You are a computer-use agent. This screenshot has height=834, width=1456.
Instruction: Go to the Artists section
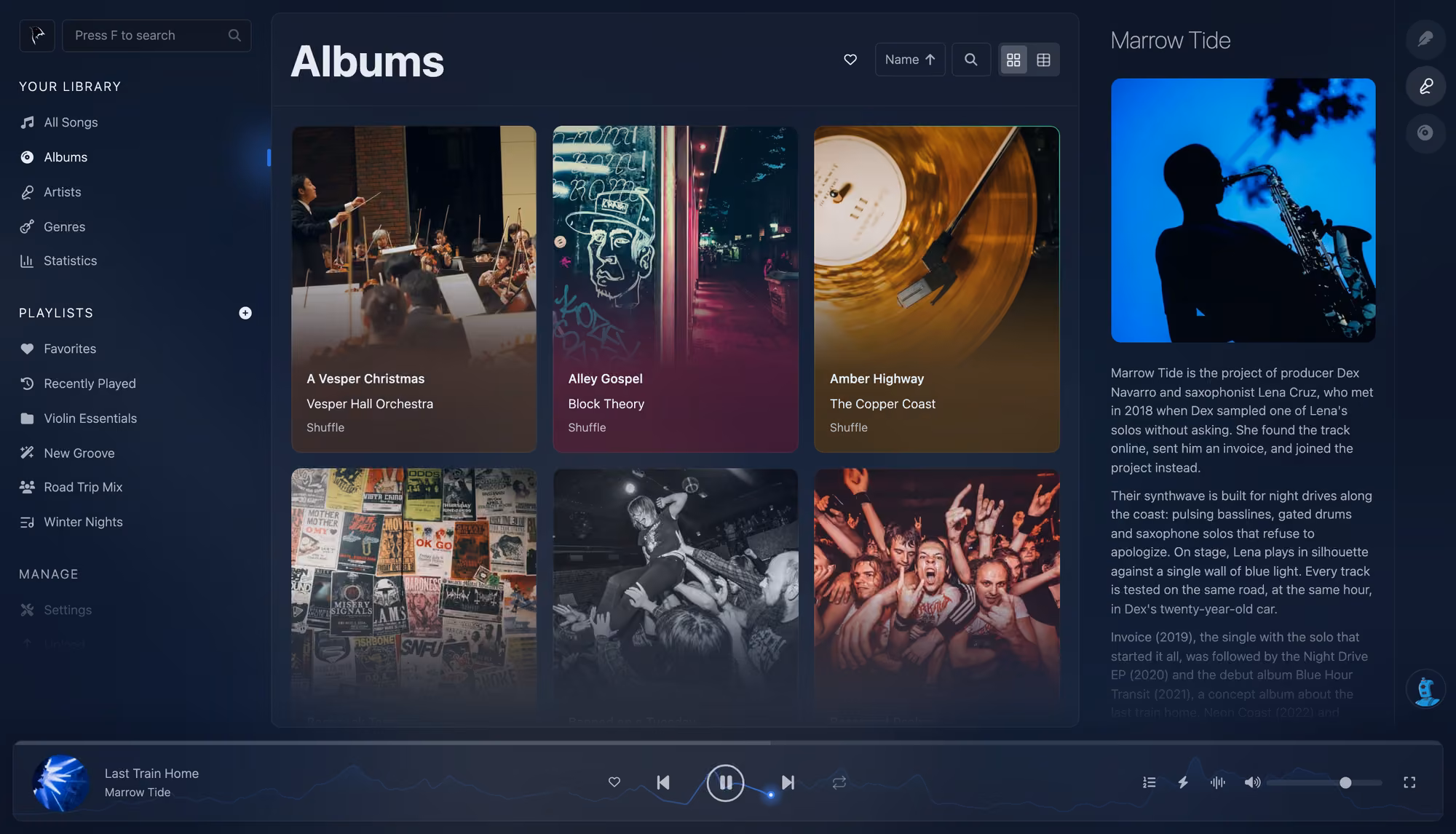pyautogui.click(x=62, y=192)
